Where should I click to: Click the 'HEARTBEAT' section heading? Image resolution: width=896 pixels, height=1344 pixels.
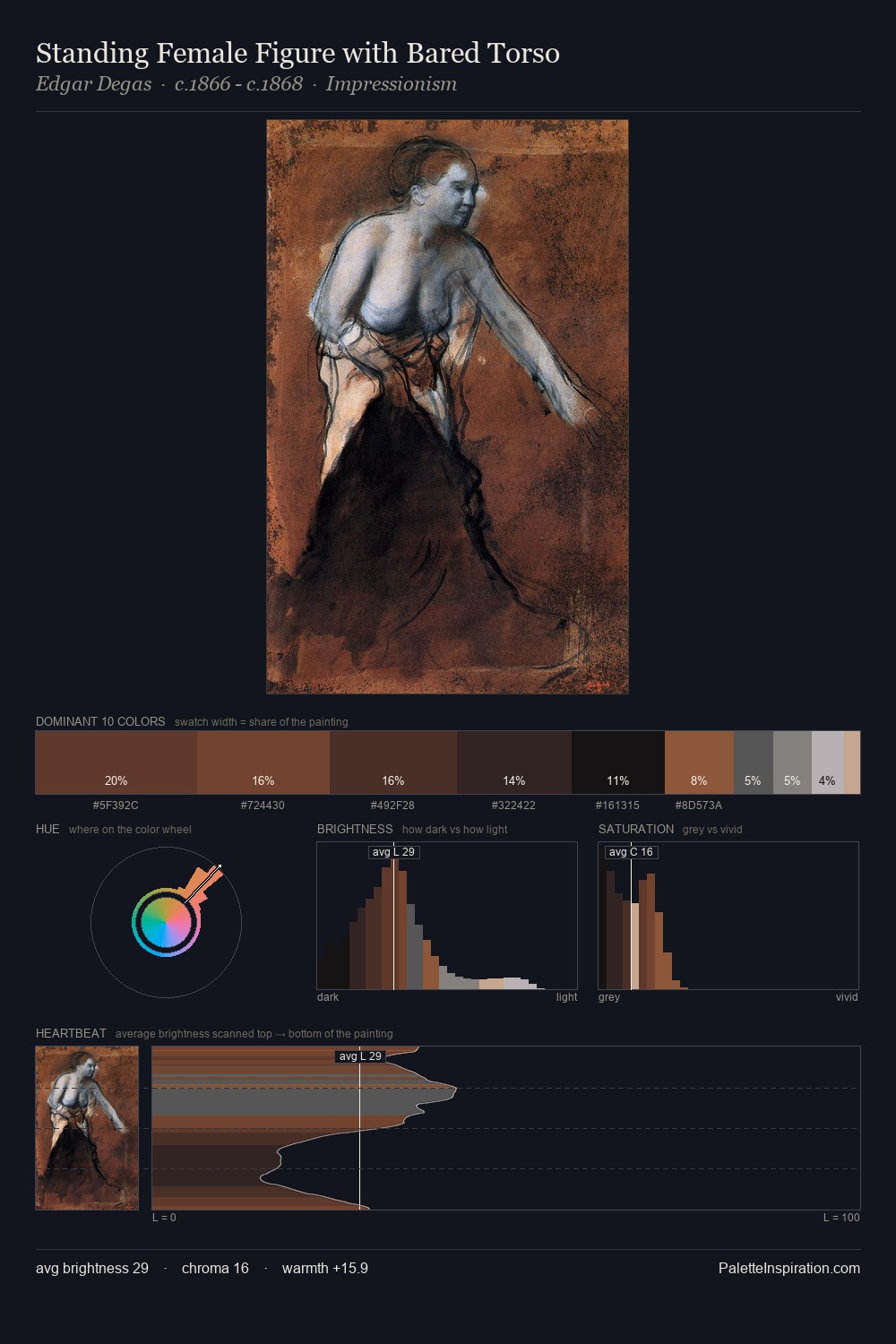pyautogui.click(x=71, y=1033)
